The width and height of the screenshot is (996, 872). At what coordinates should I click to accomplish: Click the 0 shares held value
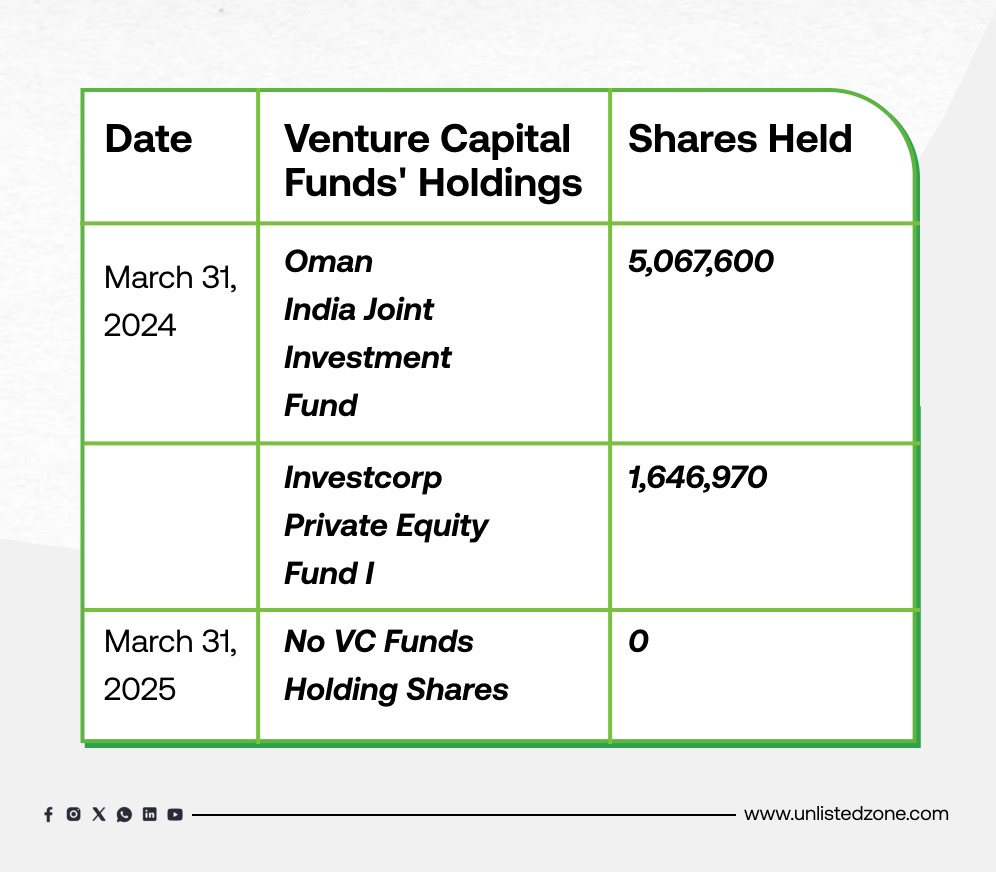(x=638, y=642)
